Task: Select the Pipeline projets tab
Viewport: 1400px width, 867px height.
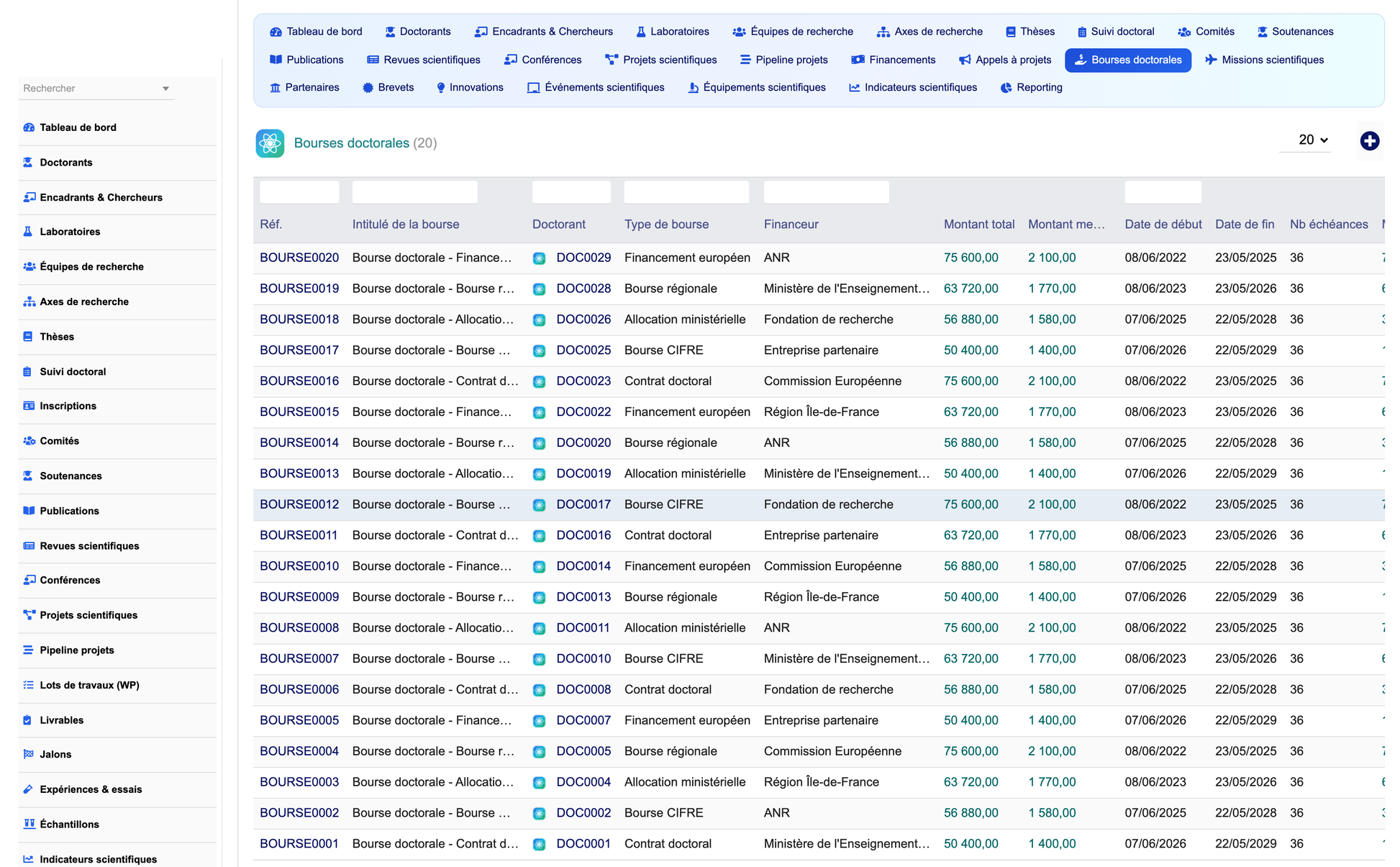Action: coord(783,60)
